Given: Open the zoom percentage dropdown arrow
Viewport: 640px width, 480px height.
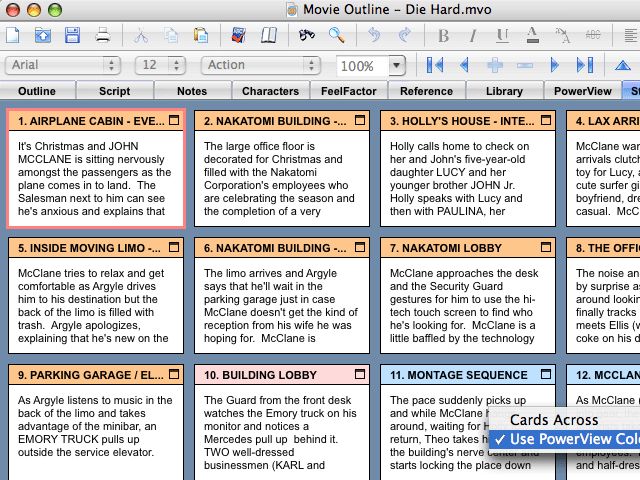Looking at the screenshot, I should [396, 65].
